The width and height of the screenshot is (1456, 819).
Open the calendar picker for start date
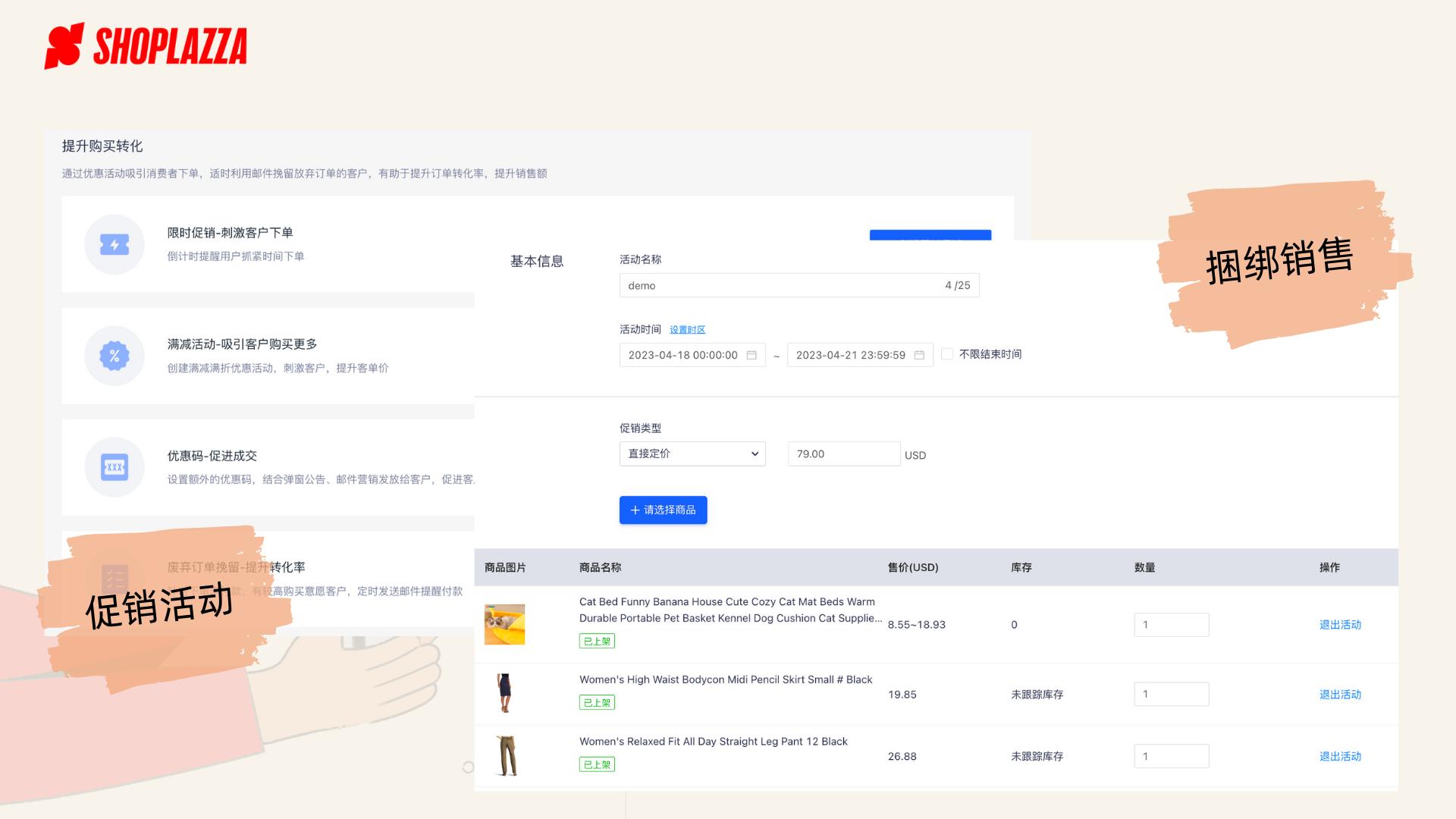point(752,354)
